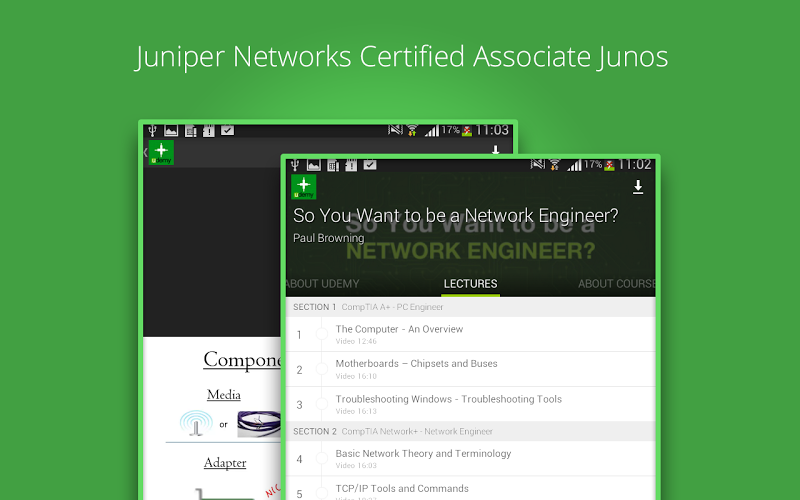Tap course title So You Want to be a Network Engineer?
This screenshot has height=500, width=800.
455,216
